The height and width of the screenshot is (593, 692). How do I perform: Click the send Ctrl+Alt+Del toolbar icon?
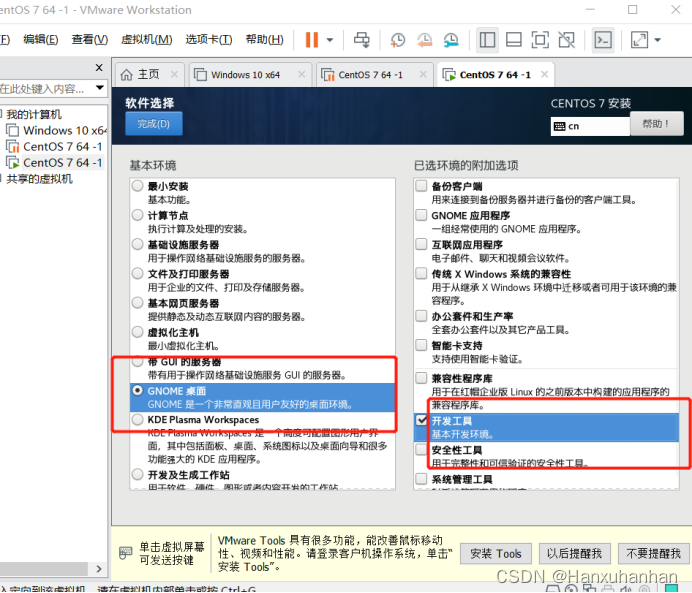click(x=361, y=40)
